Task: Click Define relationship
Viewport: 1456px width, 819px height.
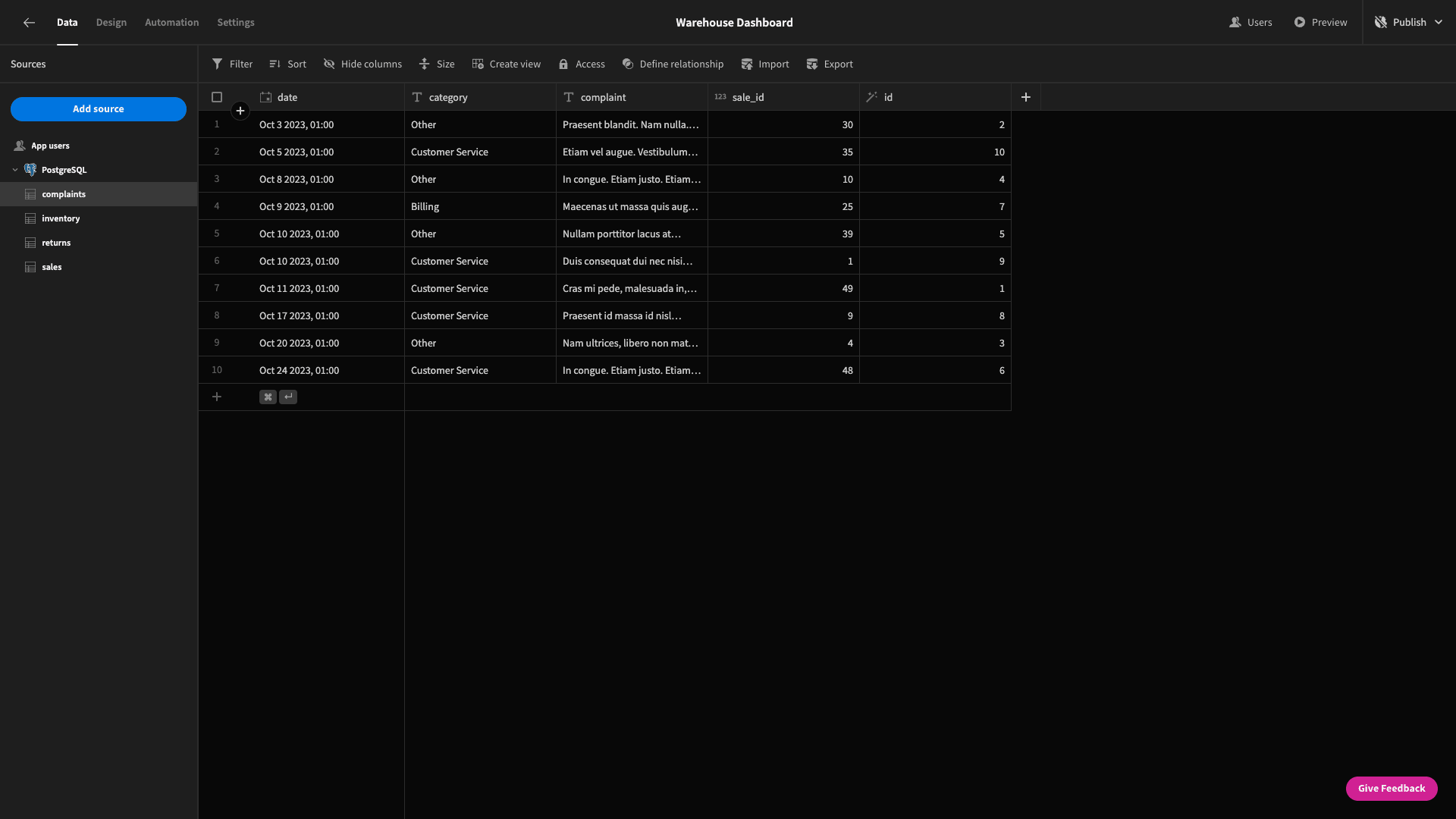Action: pyautogui.click(x=673, y=64)
